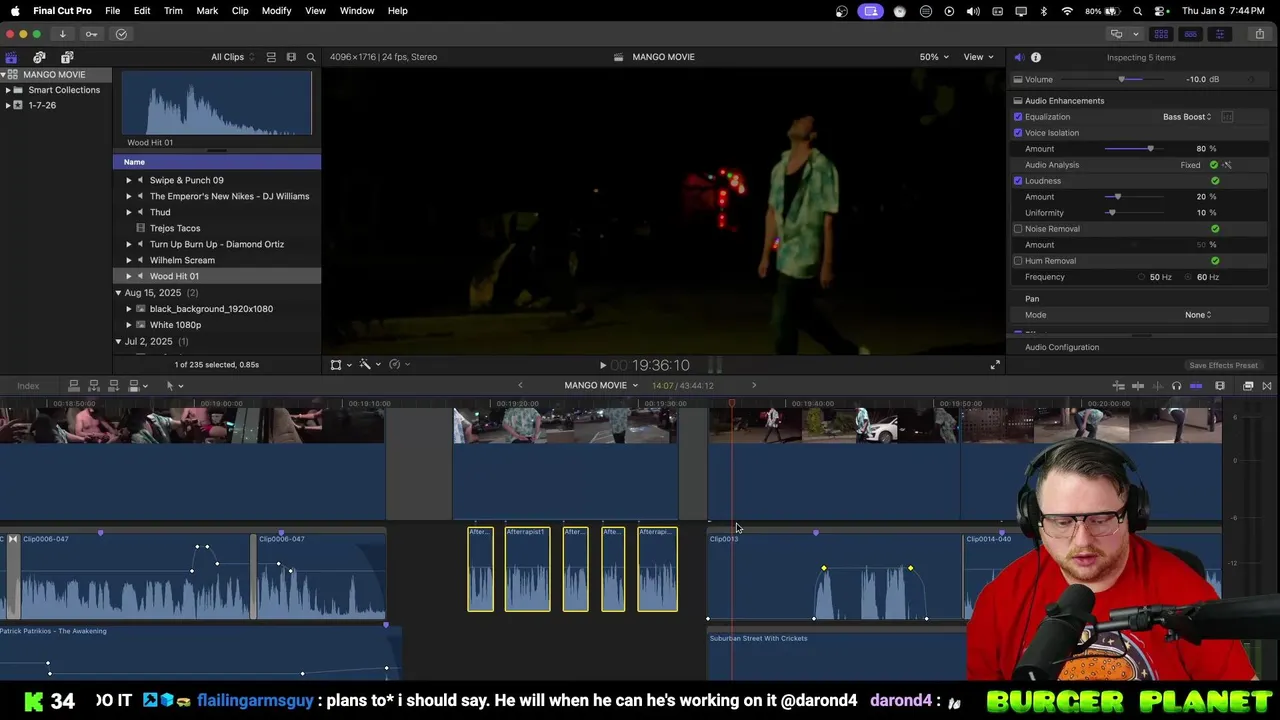The width and height of the screenshot is (1280, 720).
Task: Open the Mark menu
Action: (x=207, y=11)
